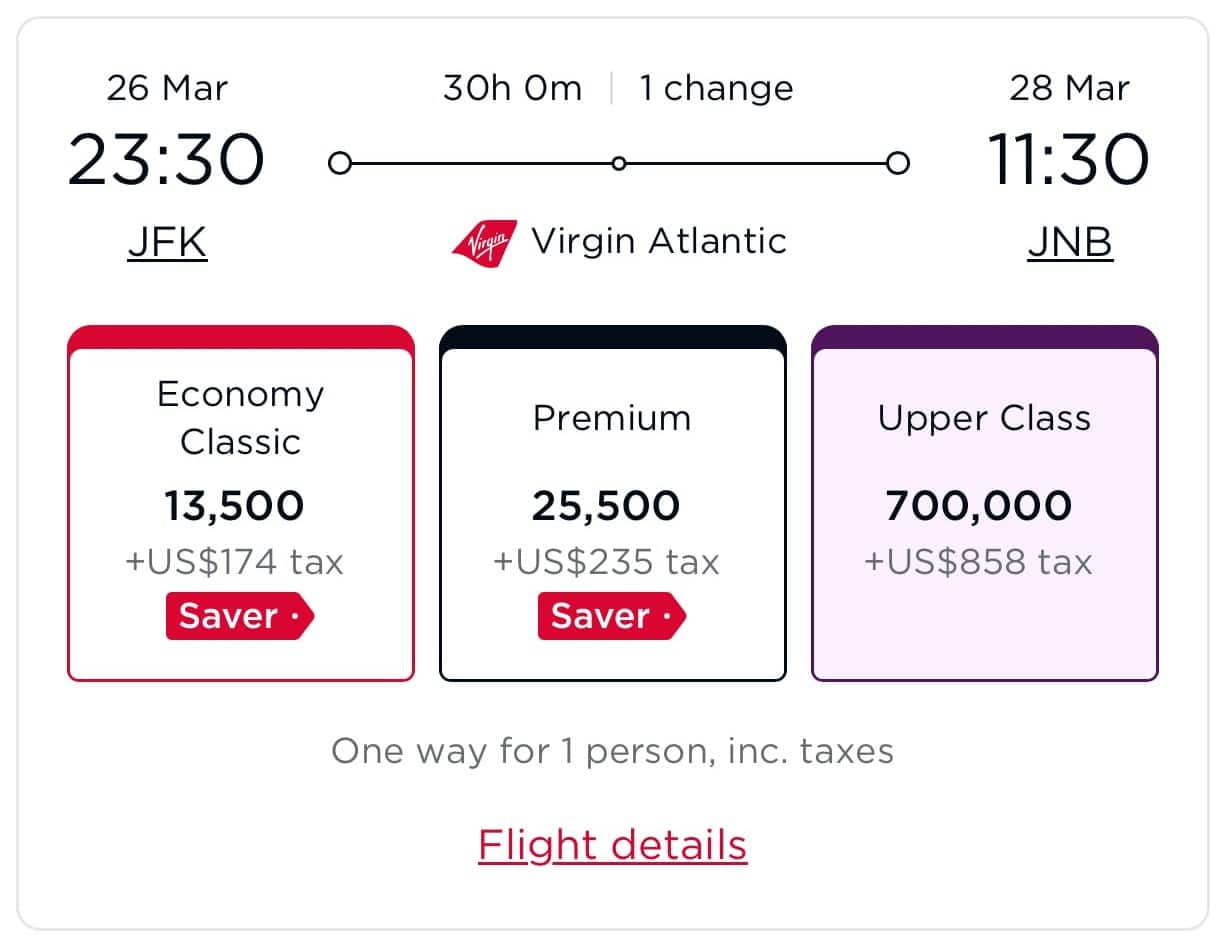Open the Flight details link

pos(612,845)
